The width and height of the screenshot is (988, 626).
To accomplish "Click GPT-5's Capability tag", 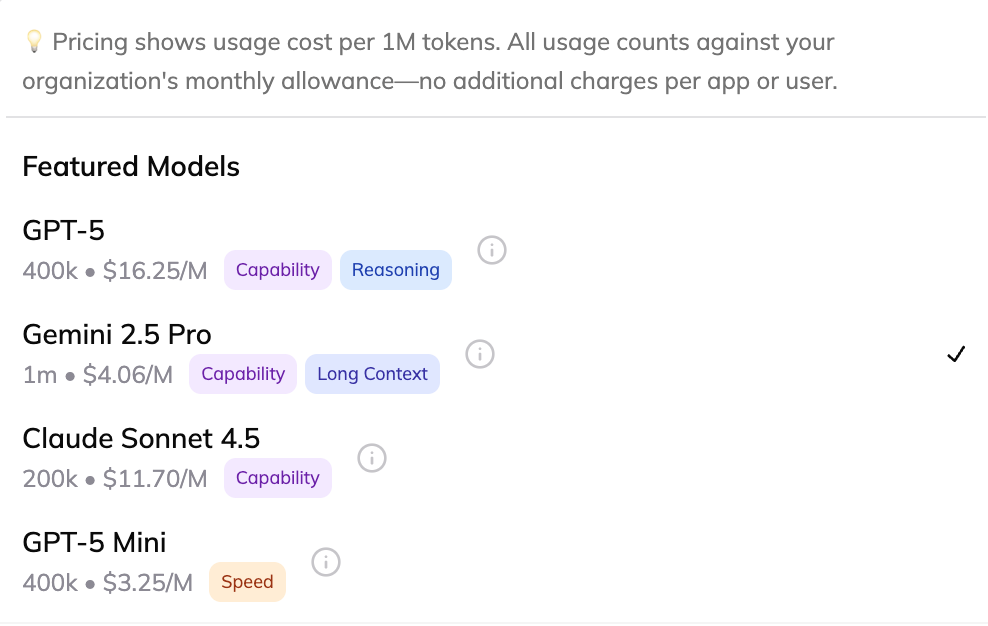I will tap(277, 270).
